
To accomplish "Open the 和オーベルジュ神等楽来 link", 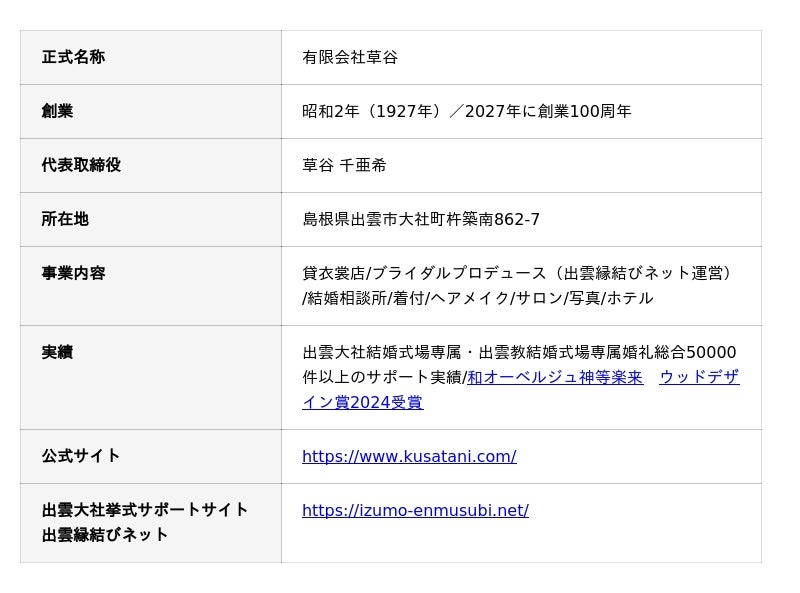I will click(x=555, y=377).
